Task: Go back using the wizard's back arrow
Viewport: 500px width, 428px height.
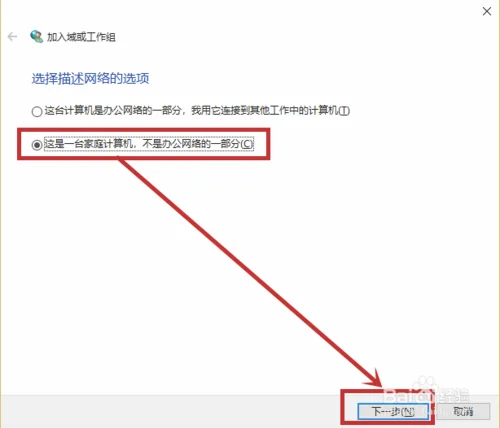Action: click(12, 37)
